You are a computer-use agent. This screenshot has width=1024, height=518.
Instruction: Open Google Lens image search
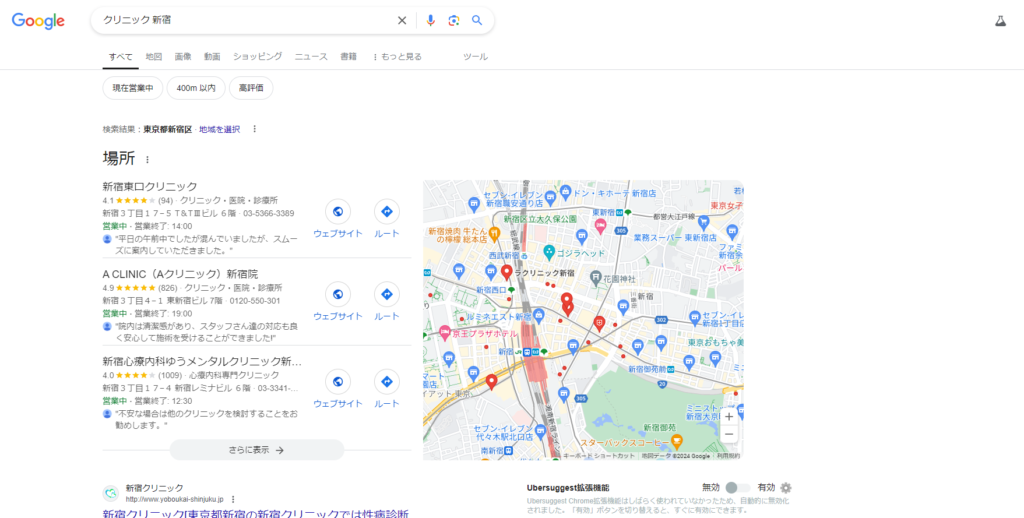click(x=454, y=20)
